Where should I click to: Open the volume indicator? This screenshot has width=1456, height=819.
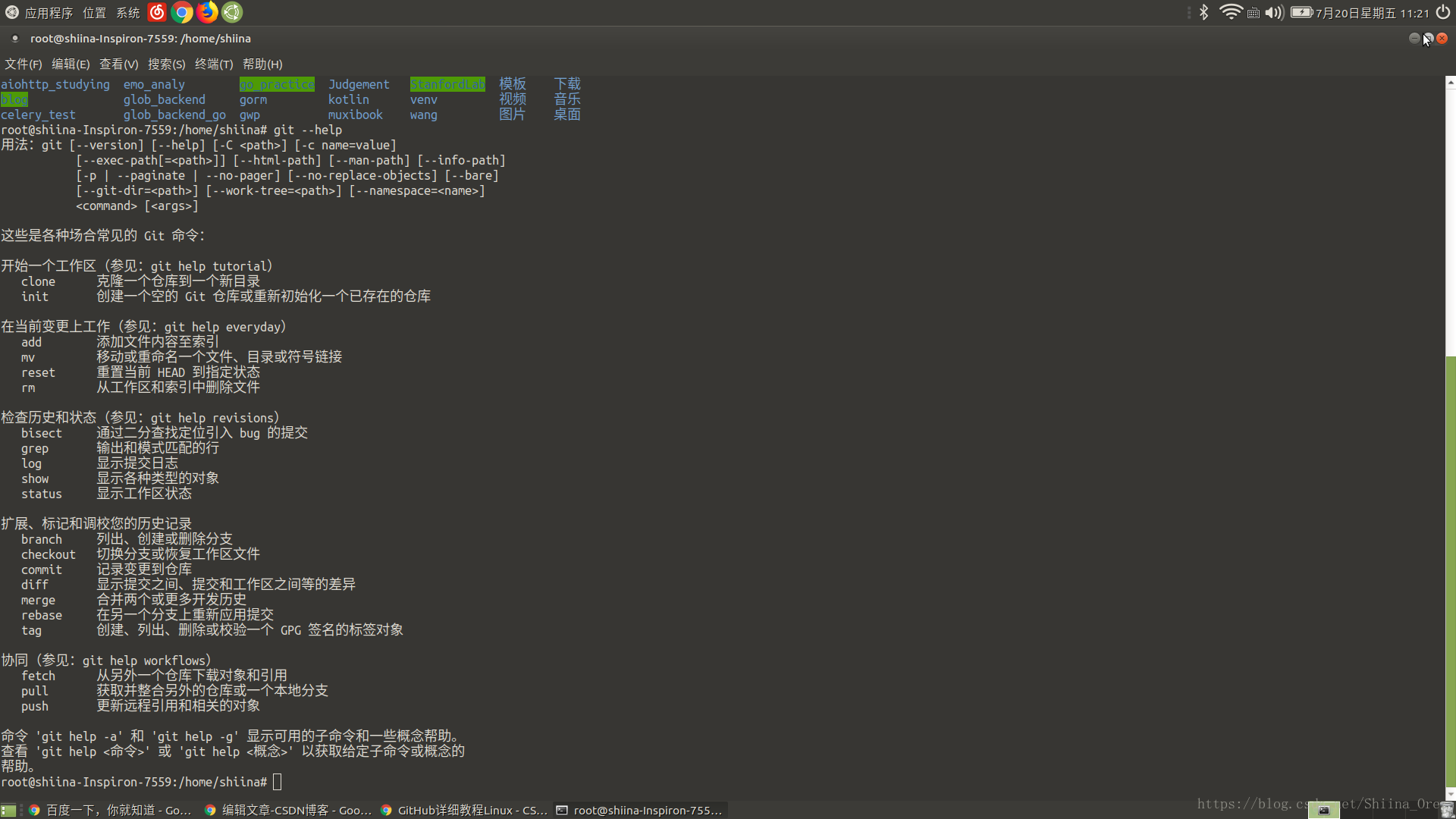tap(1274, 12)
